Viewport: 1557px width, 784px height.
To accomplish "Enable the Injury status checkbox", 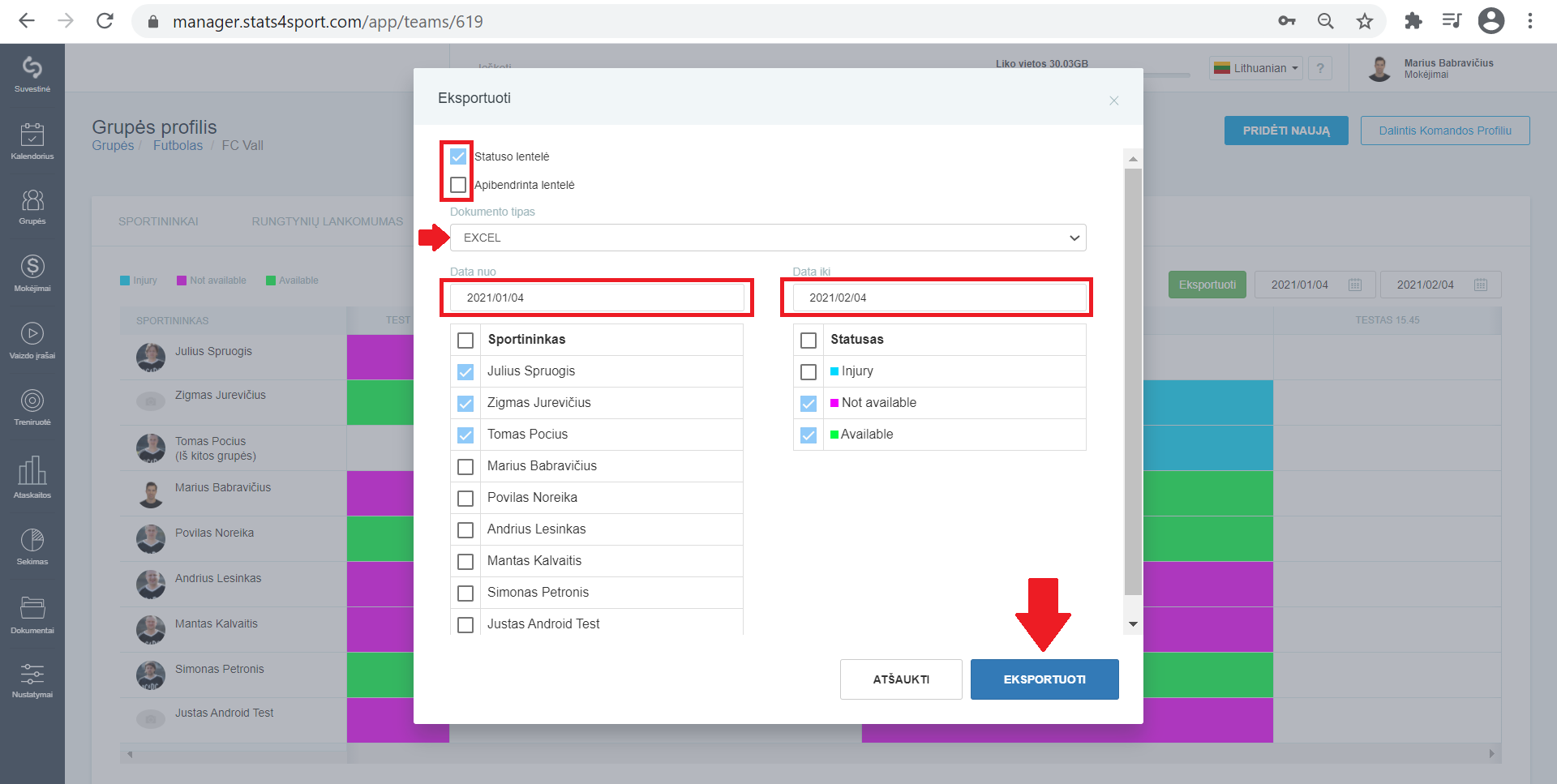I will point(809,371).
